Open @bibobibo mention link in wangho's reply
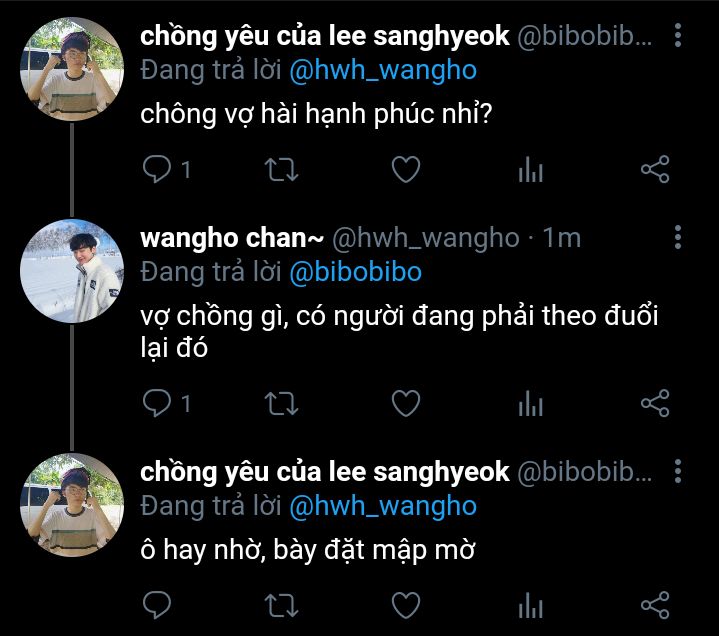 coord(355,272)
